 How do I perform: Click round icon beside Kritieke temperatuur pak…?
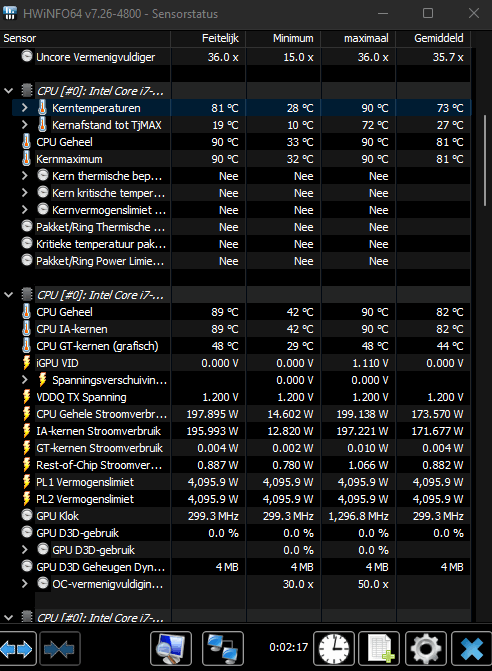click(x=27, y=243)
